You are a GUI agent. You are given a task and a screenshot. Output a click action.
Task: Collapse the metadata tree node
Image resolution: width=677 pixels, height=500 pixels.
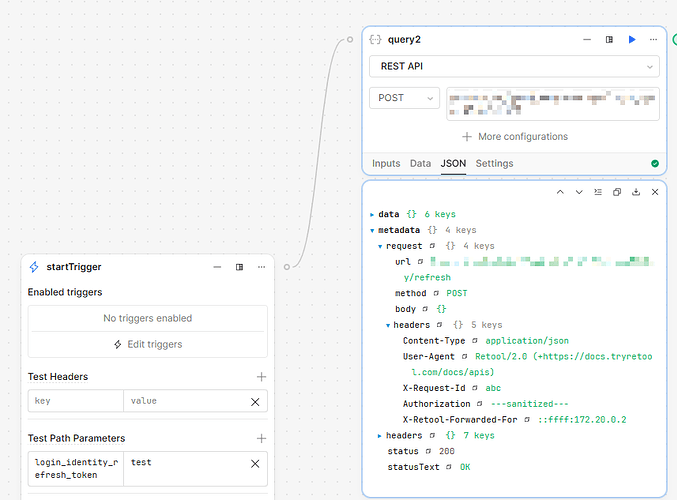click(373, 230)
